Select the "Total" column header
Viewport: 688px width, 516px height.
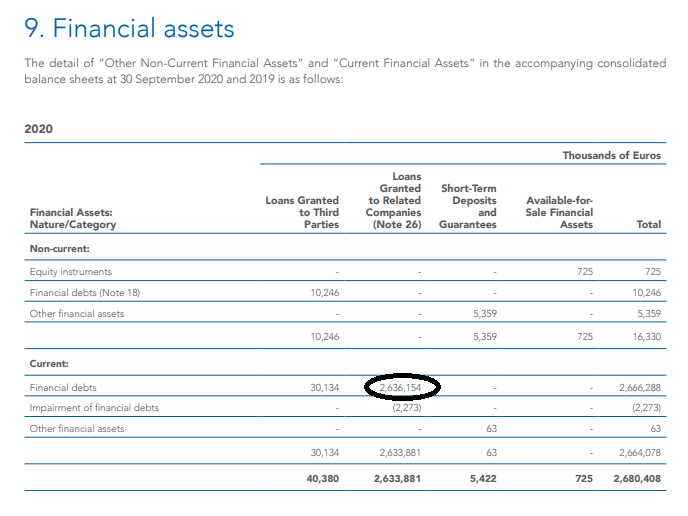pyautogui.click(x=649, y=224)
